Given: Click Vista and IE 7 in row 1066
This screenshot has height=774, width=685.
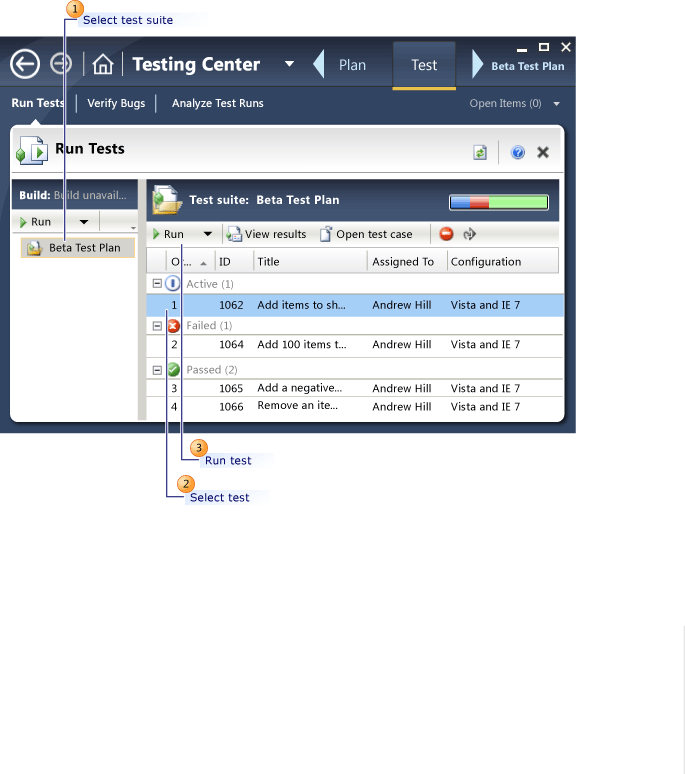Looking at the screenshot, I should click(x=485, y=407).
